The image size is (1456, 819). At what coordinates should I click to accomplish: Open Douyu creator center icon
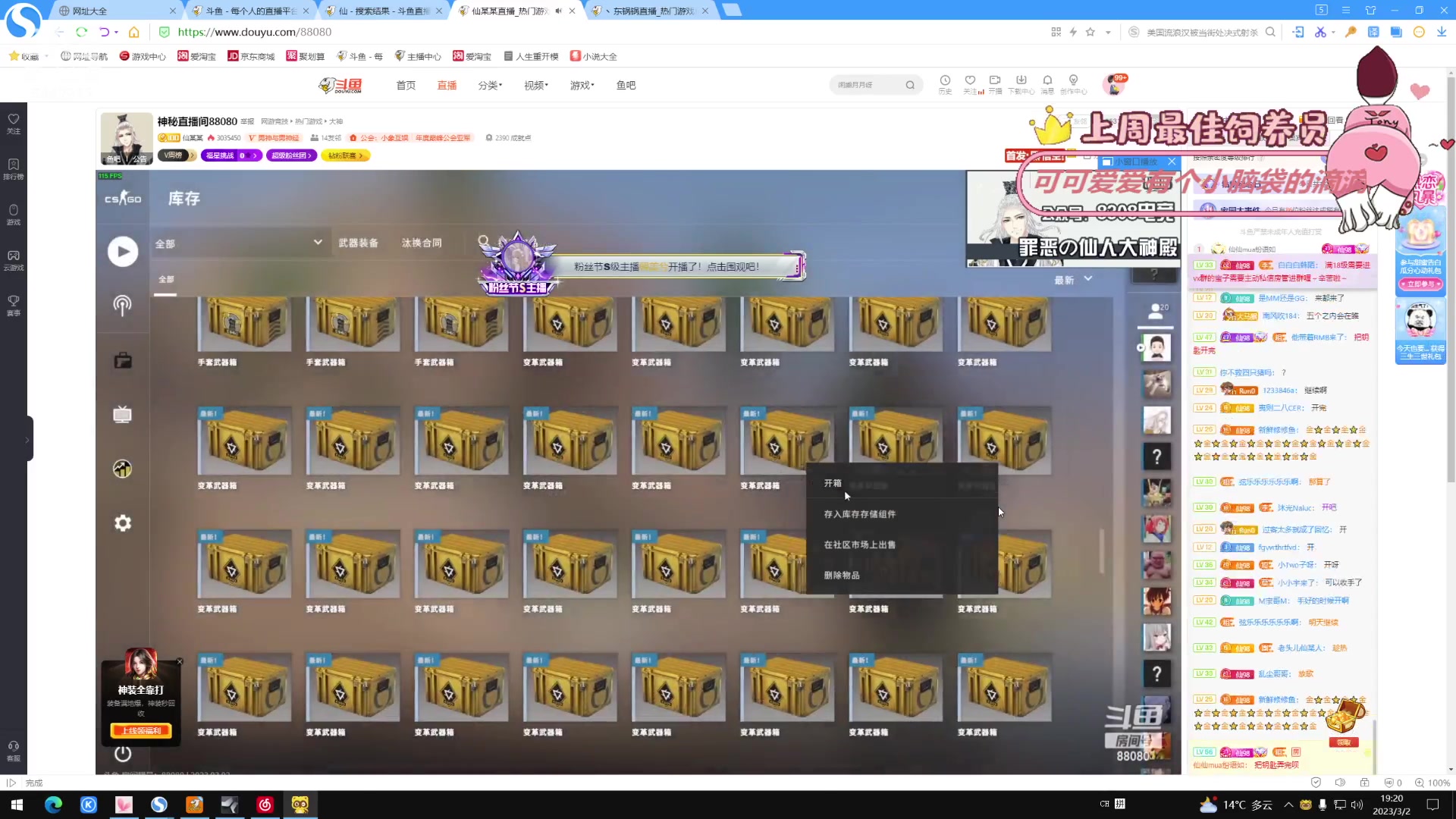(1073, 84)
